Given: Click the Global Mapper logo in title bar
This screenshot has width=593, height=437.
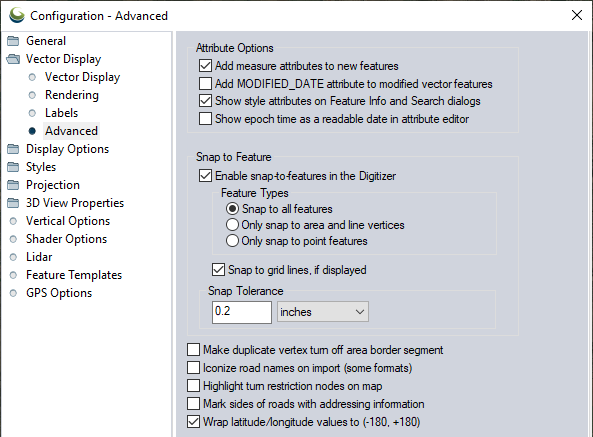Looking at the screenshot, I should (17, 15).
